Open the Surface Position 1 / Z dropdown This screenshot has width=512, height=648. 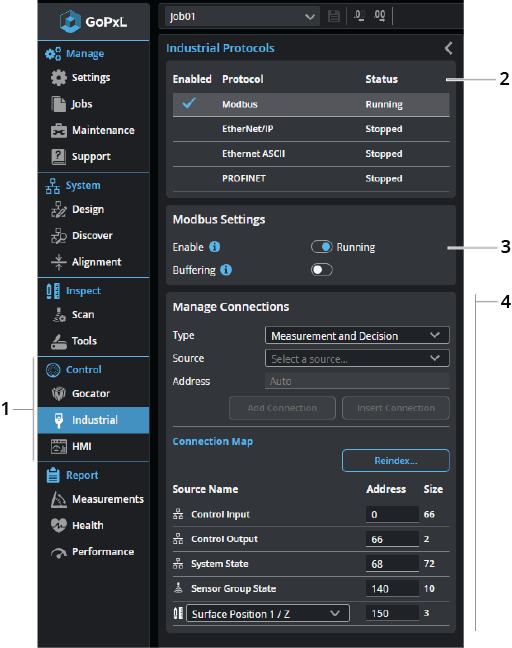click(268, 613)
